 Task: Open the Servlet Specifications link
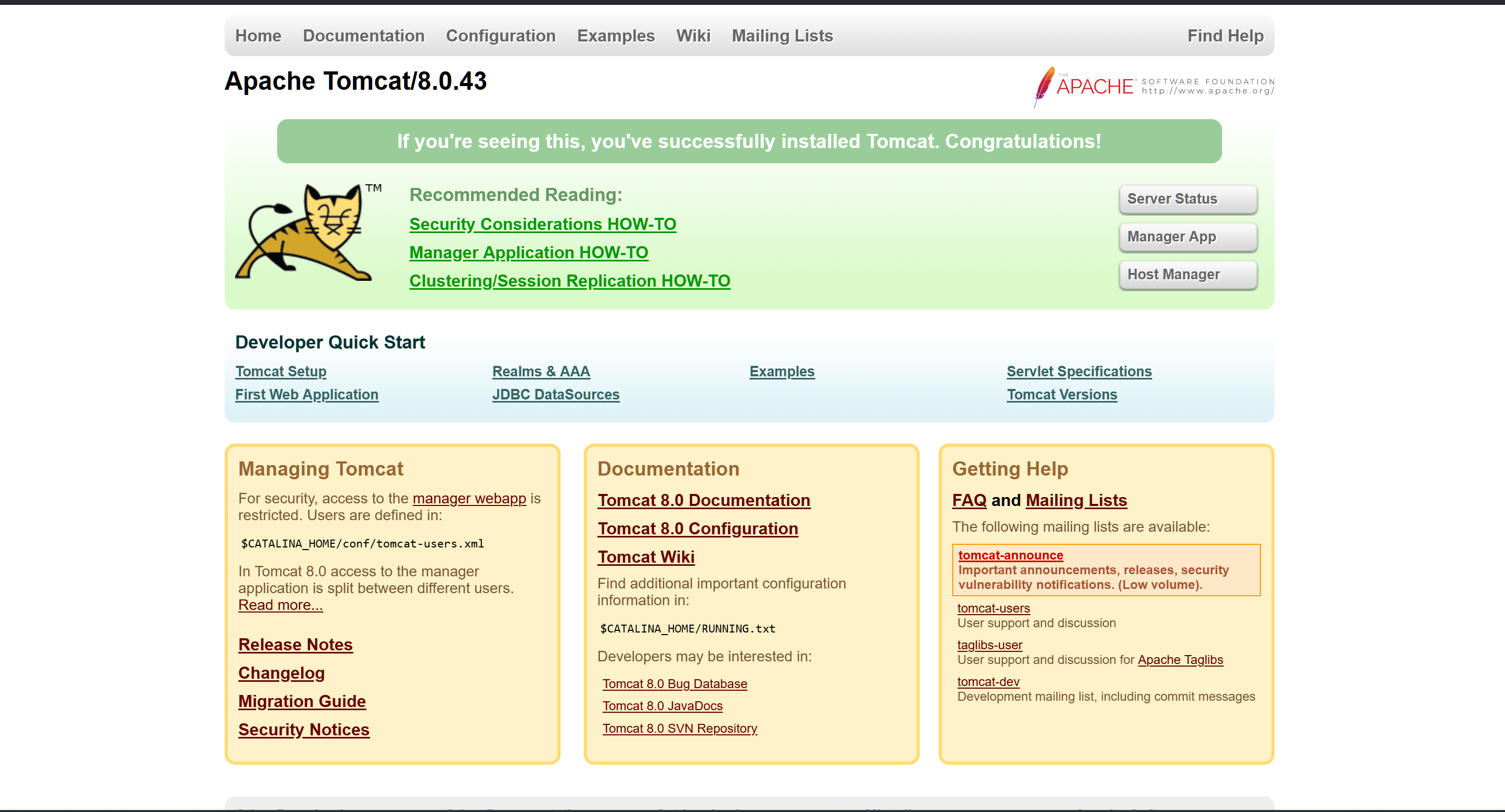pyautogui.click(x=1079, y=372)
